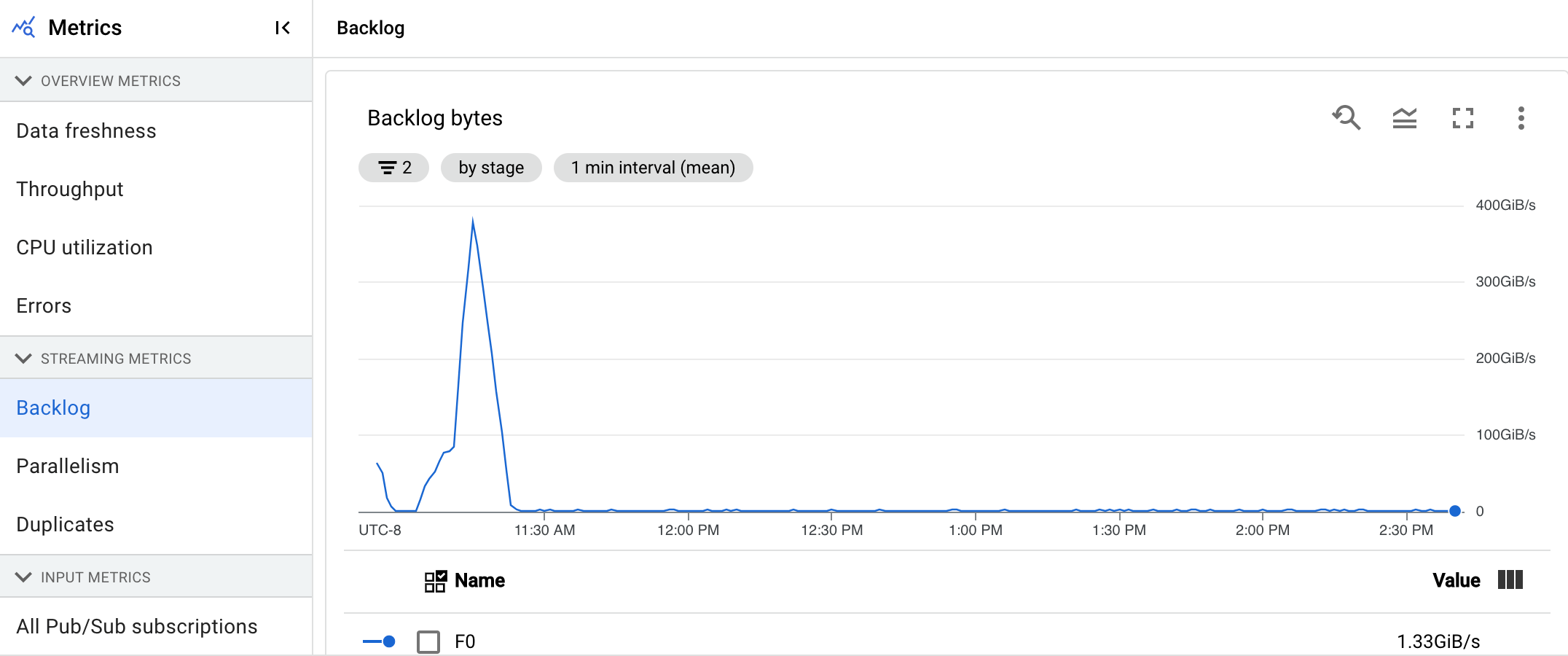1568x656 pixels.
Task: Open the chart's three-dot overflow menu
Action: click(1521, 119)
